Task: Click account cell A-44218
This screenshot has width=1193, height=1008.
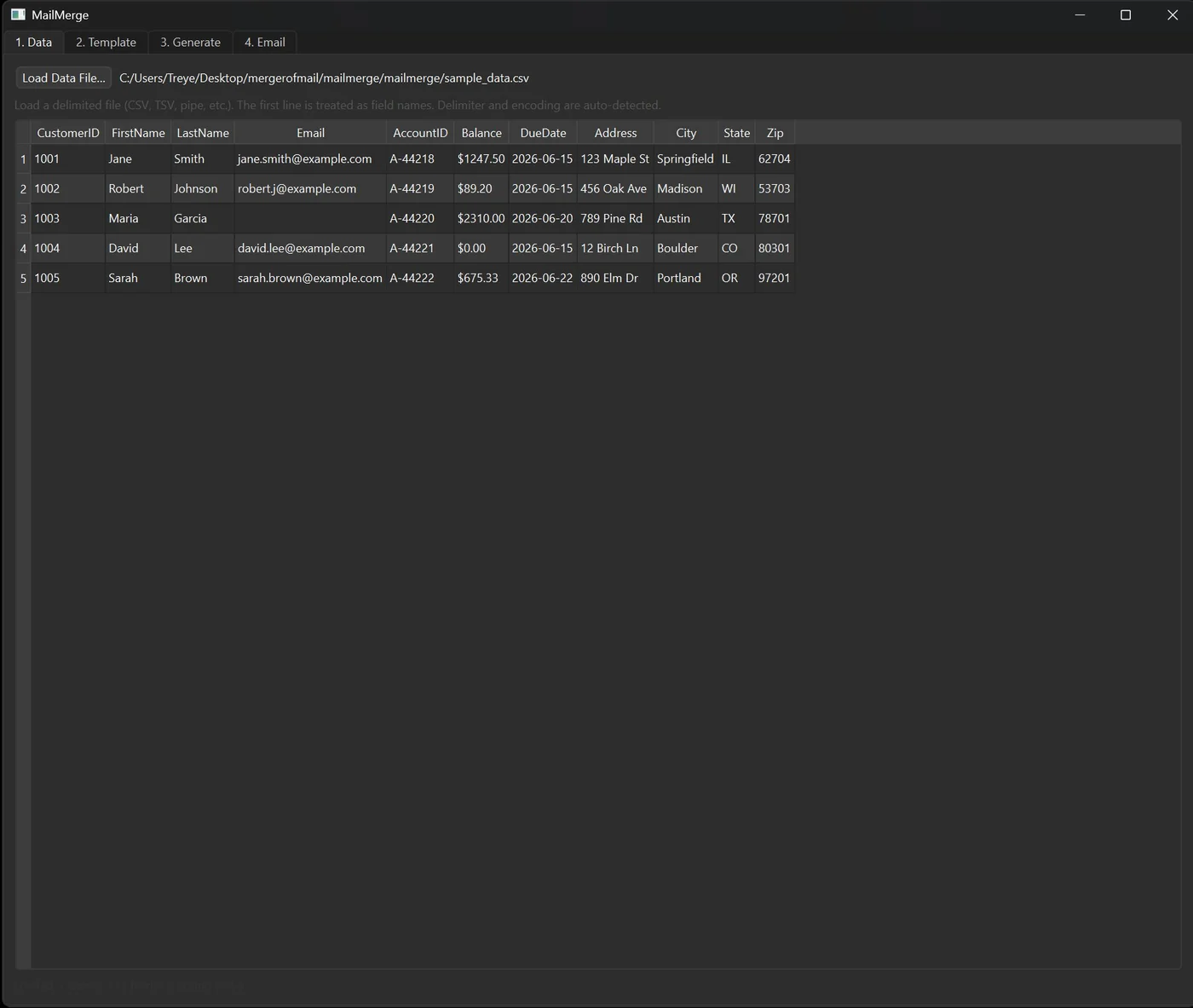Action: pyautogui.click(x=420, y=158)
